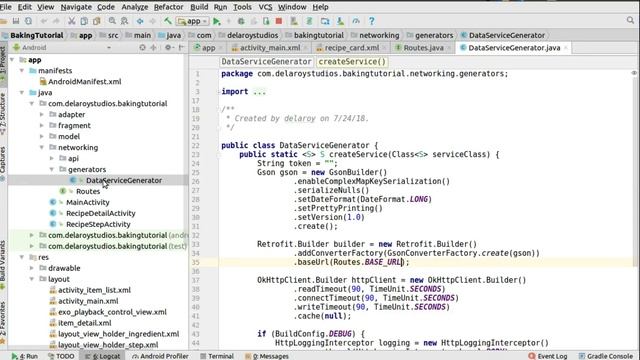This screenshot has width=640, height=360.
Task: Expand the model package arrow
Action: (x=42, y=136)
